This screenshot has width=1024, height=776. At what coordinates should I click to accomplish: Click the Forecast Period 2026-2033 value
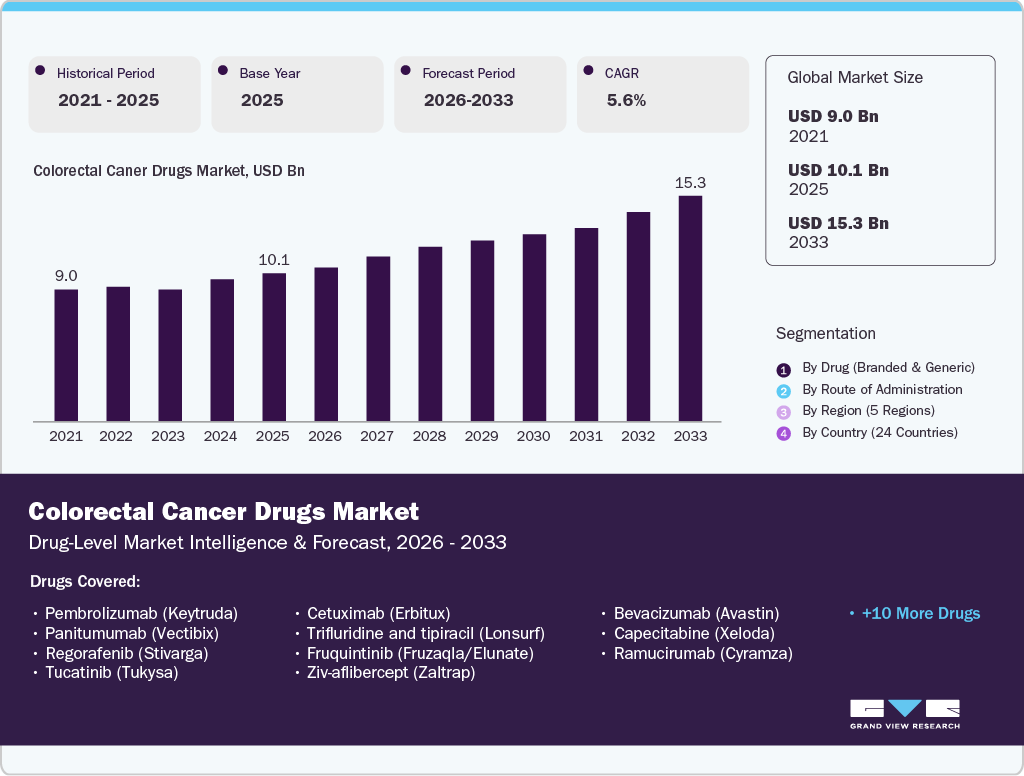(x=469, y=100)
